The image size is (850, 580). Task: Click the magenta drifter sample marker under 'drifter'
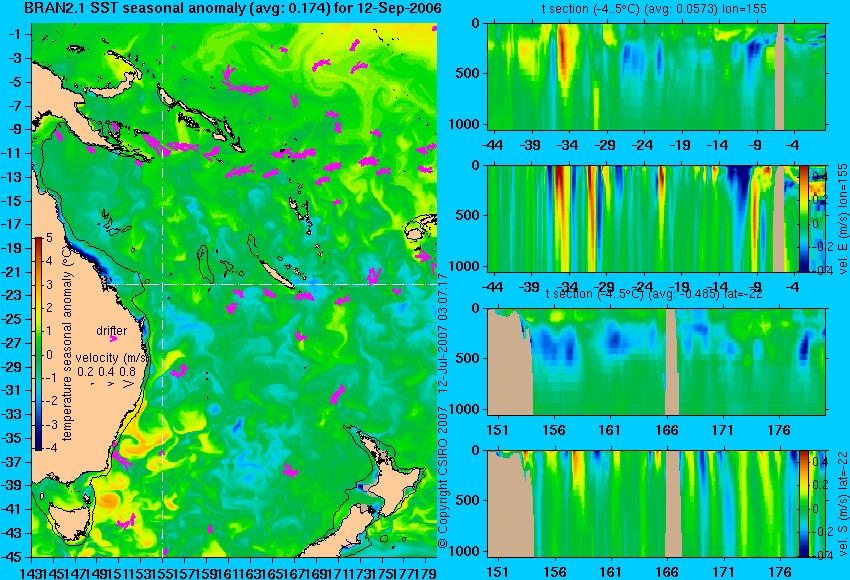pyautogui.click(x=113, y=339)
